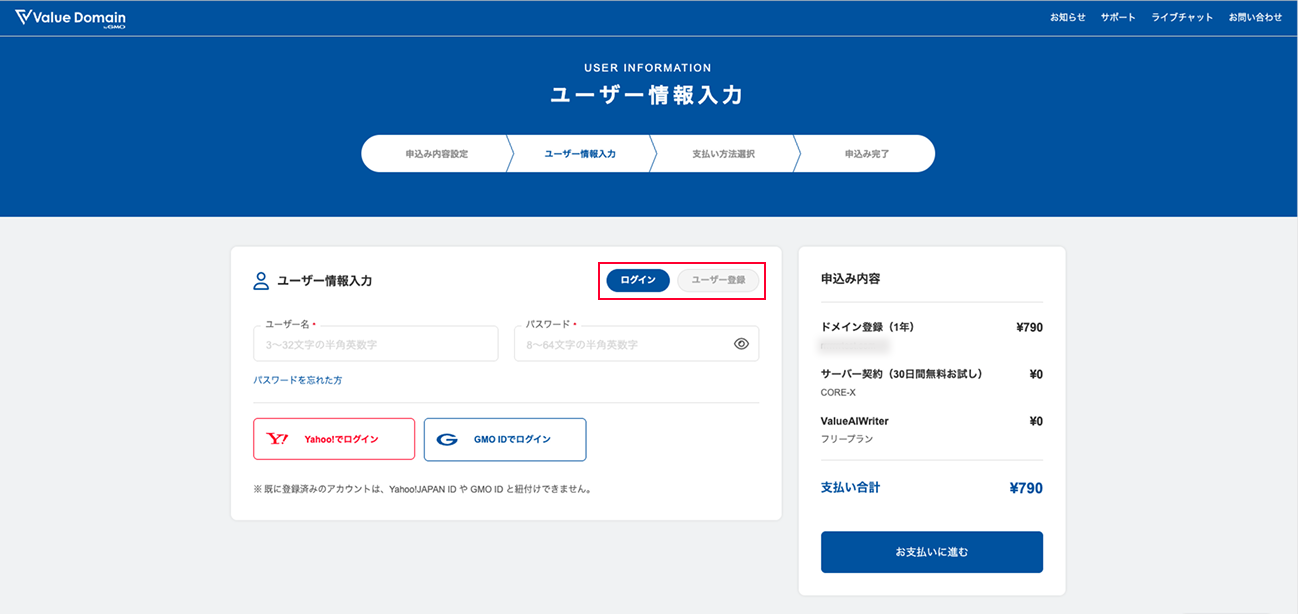Open お問い合わせ from the header
Image resolution: width=1298 pixels, height=614 pixels.
click(x=1255, y=18)
